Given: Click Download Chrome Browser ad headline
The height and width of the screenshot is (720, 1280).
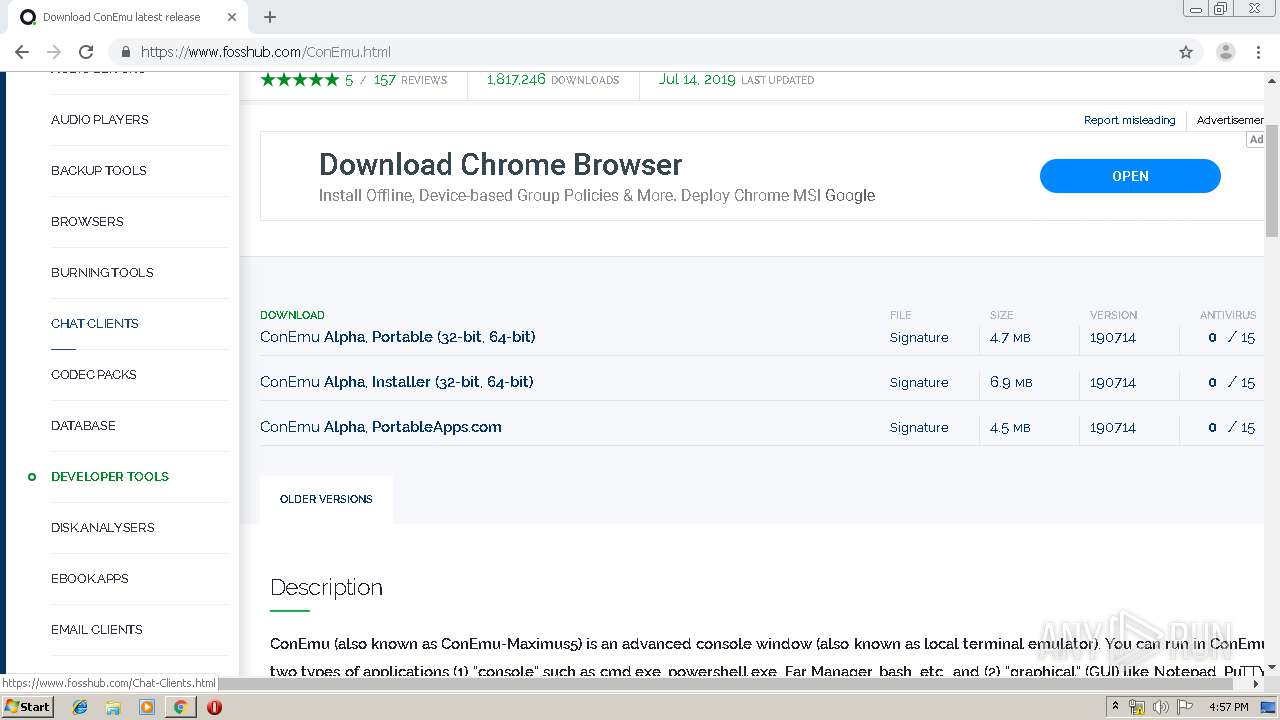Looking at the screenshot, I should pyautogui.click(x=500, y=164).
